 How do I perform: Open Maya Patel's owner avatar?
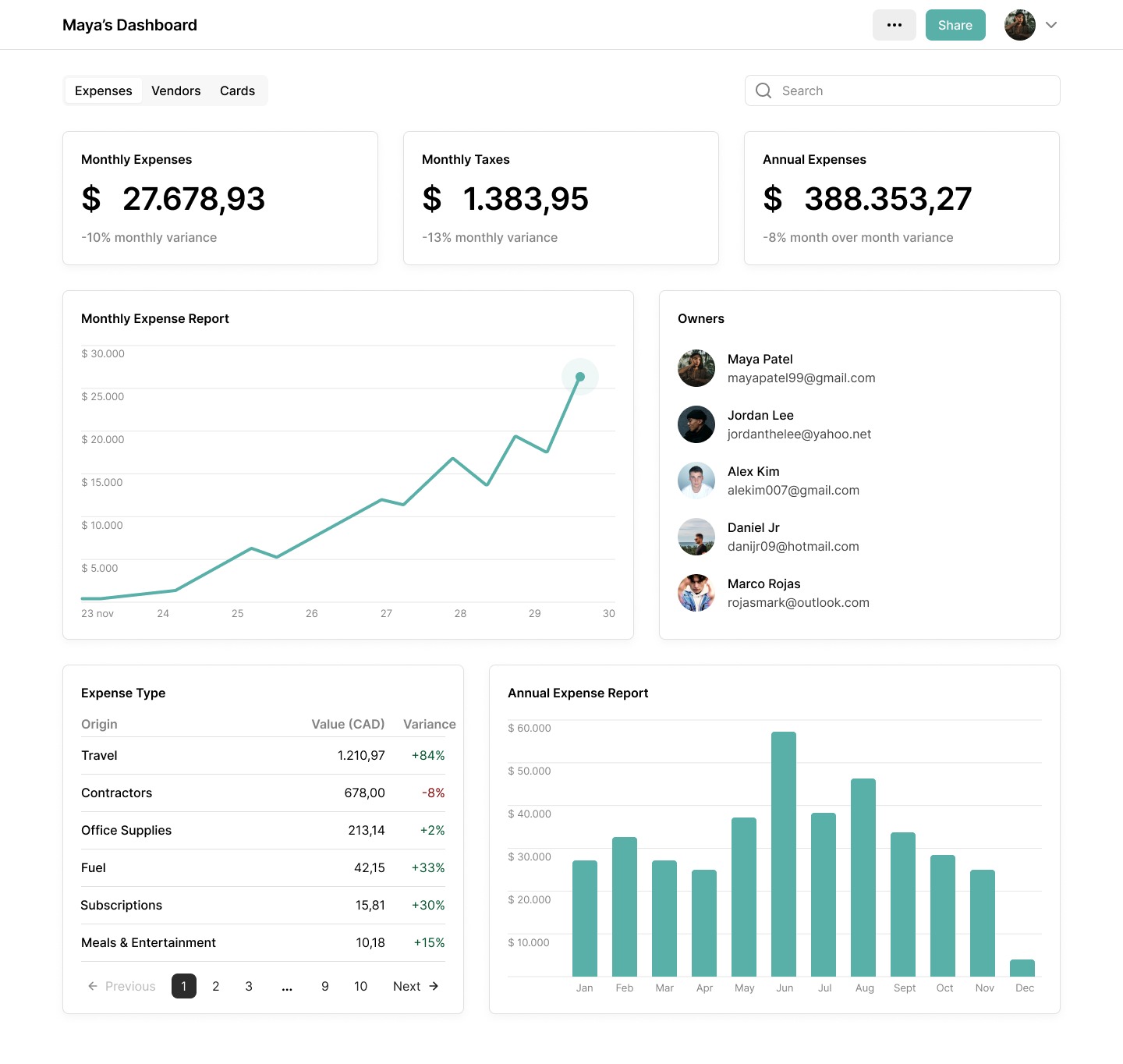coord(696,368)
